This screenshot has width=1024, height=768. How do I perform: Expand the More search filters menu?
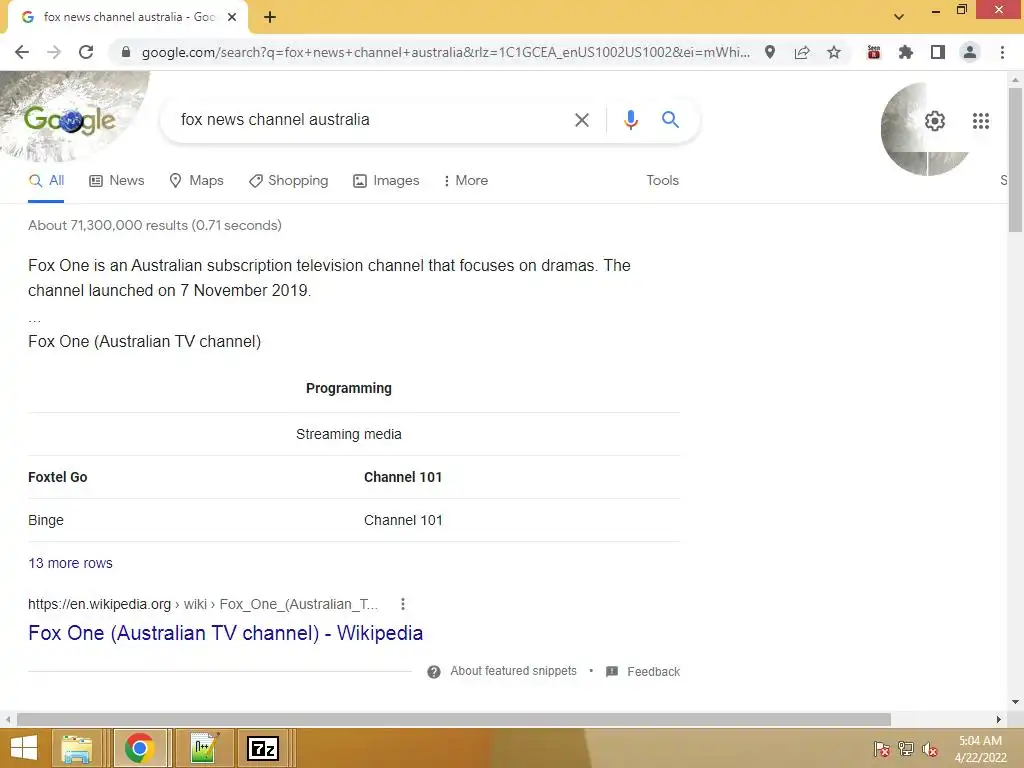click(466, 180)
